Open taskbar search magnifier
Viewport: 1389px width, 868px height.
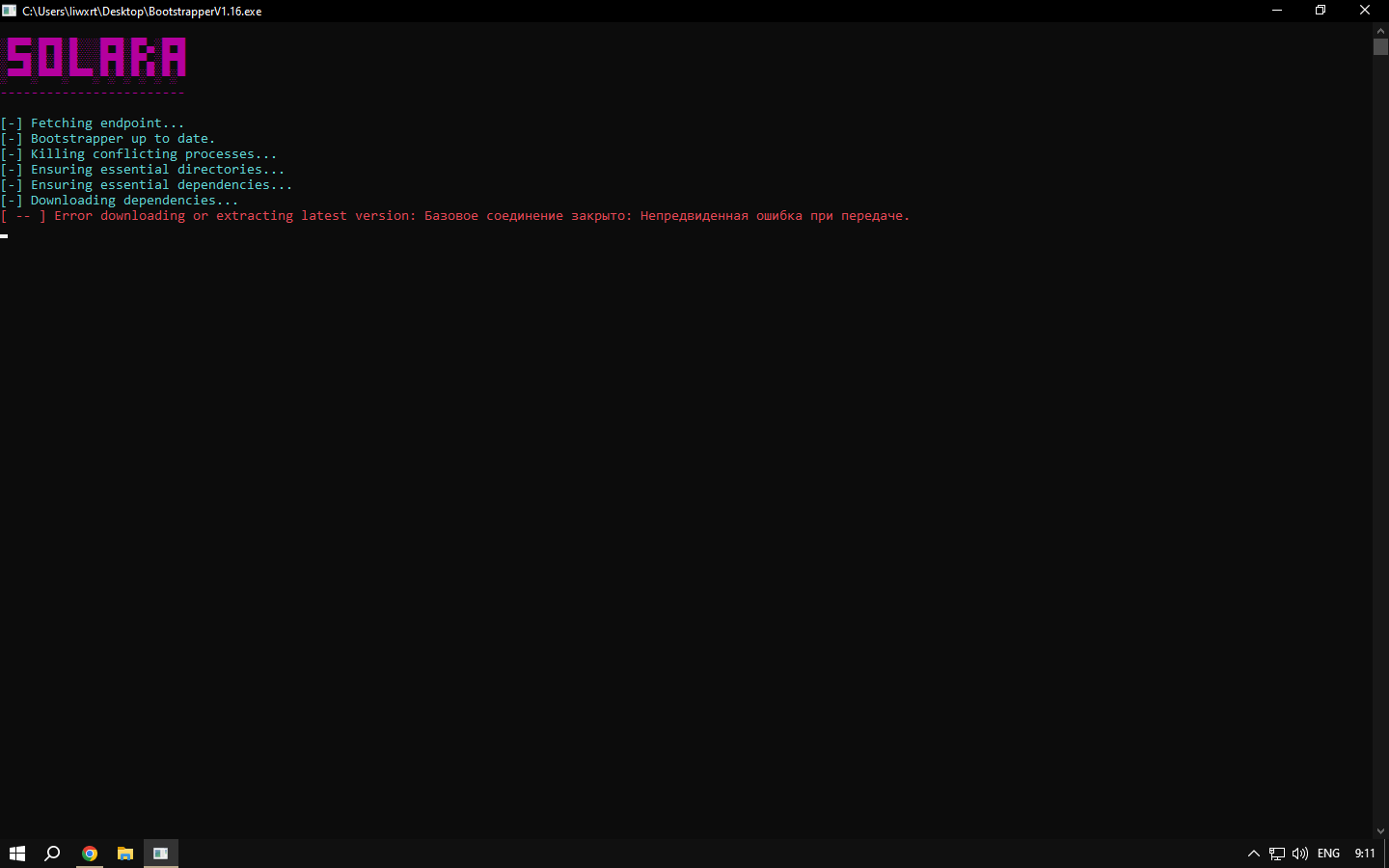[x=53, y=854]
